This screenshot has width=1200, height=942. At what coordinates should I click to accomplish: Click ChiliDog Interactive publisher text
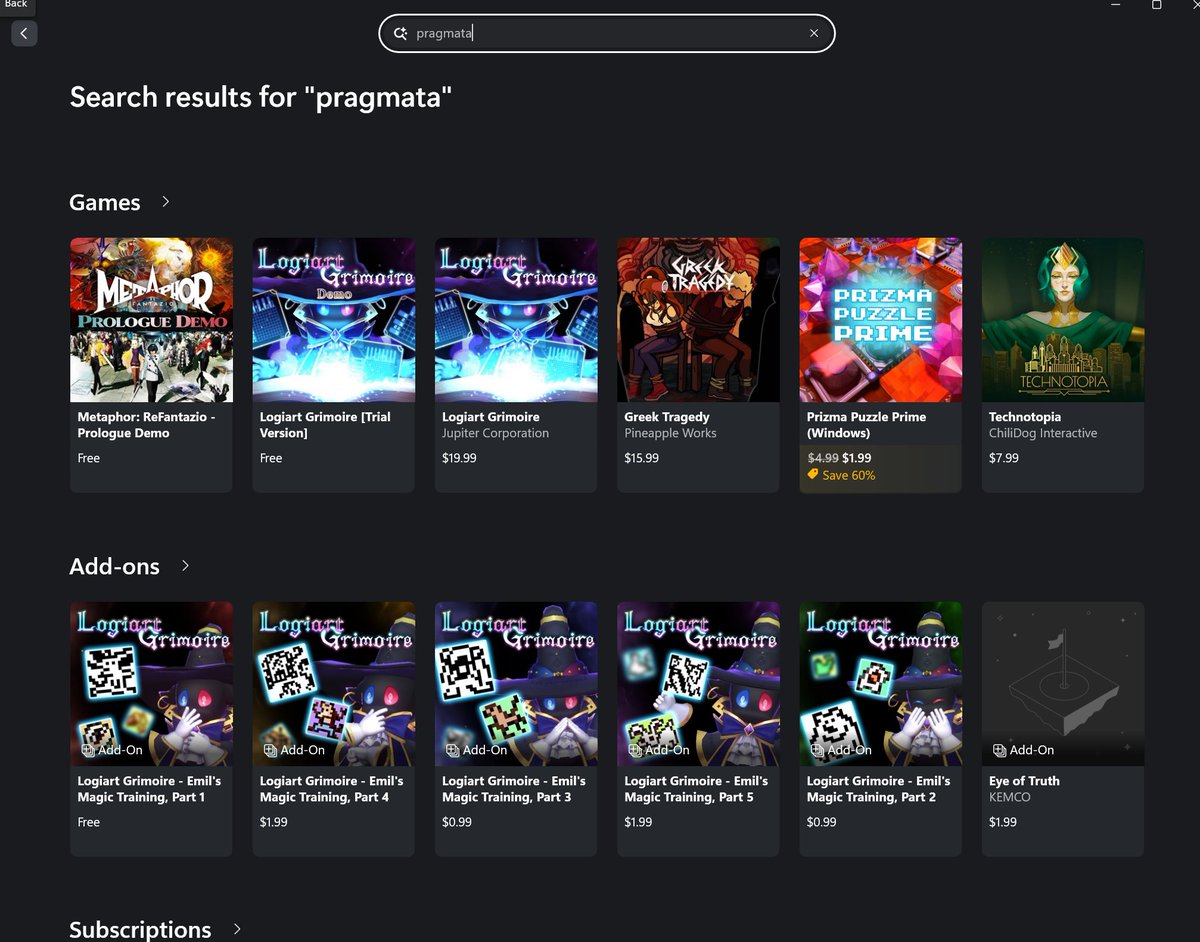[1043, 433]
